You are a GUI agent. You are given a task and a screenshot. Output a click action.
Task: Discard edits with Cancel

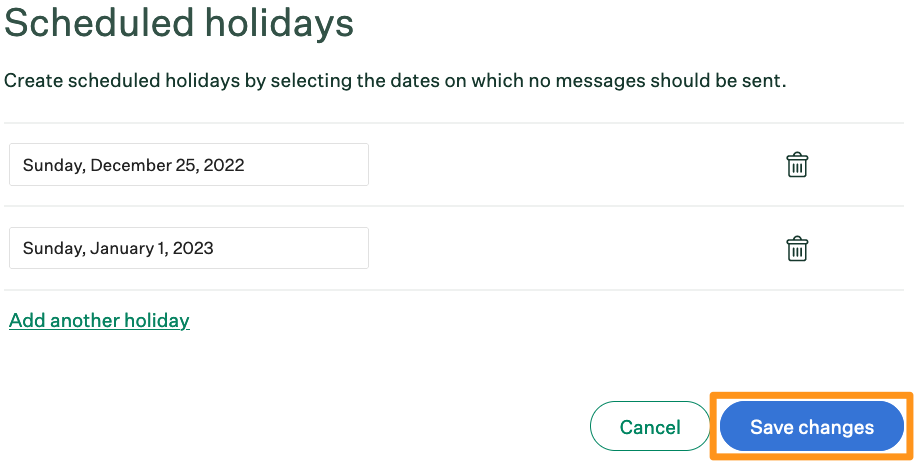[650, 427]
